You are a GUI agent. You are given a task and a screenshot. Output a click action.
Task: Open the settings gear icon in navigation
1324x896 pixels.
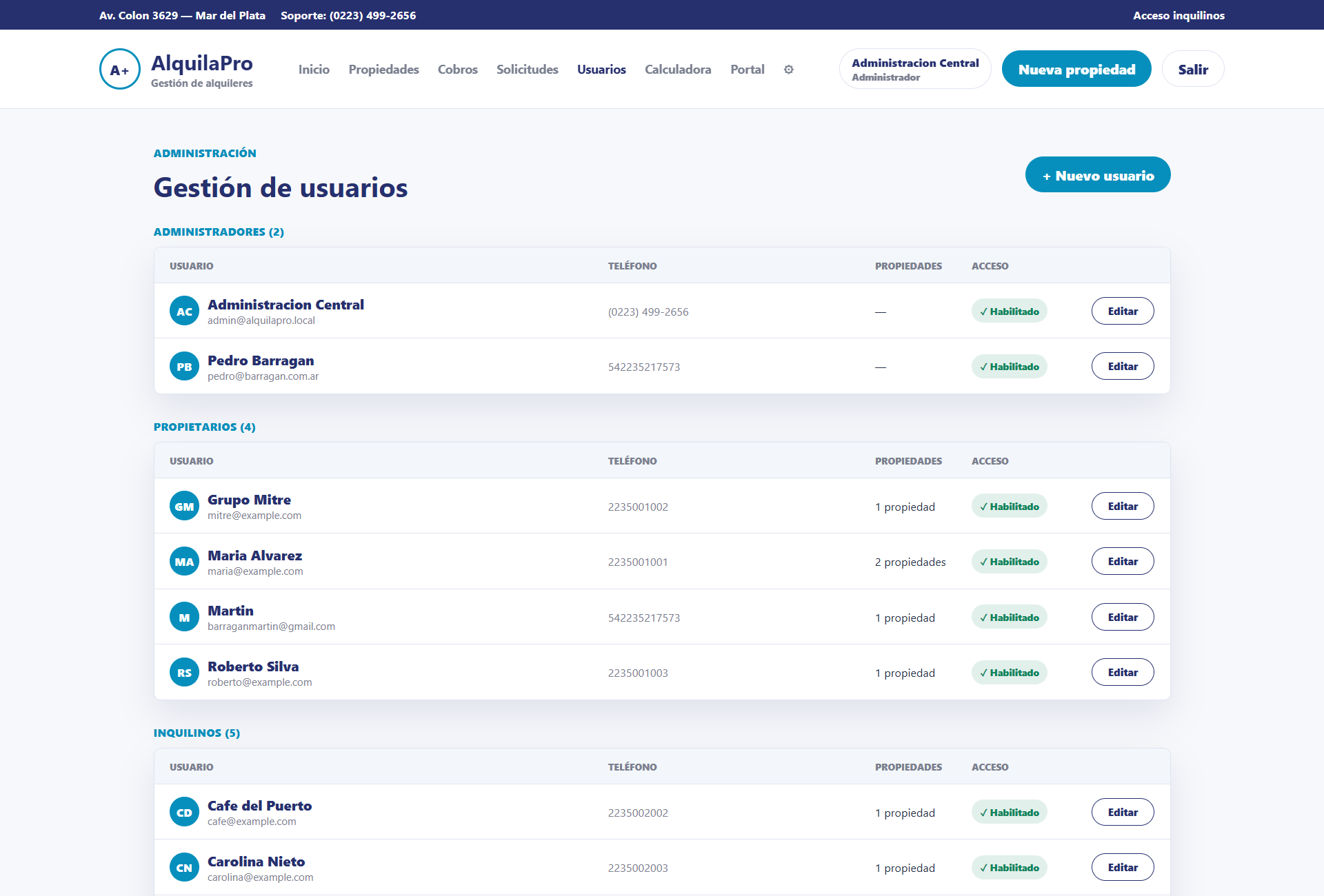click(x=789, y=70)
